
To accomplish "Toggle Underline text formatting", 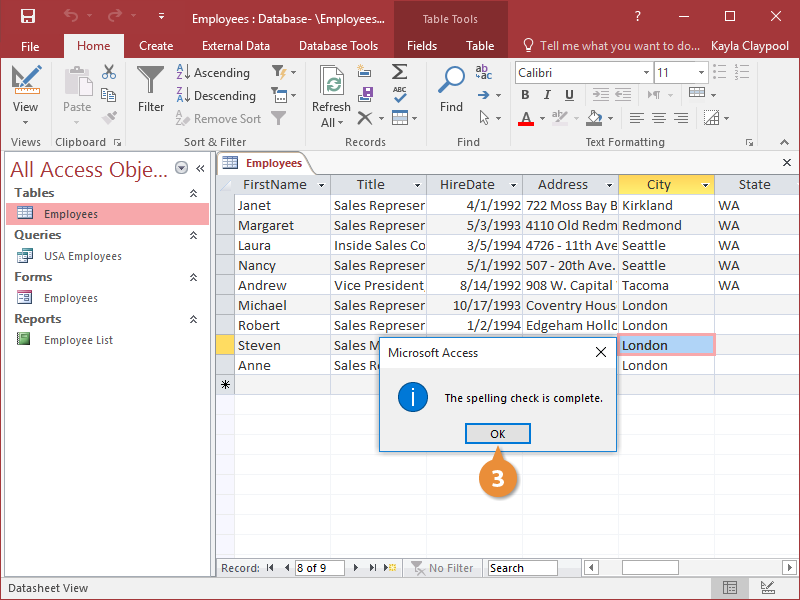I will 569,95.
